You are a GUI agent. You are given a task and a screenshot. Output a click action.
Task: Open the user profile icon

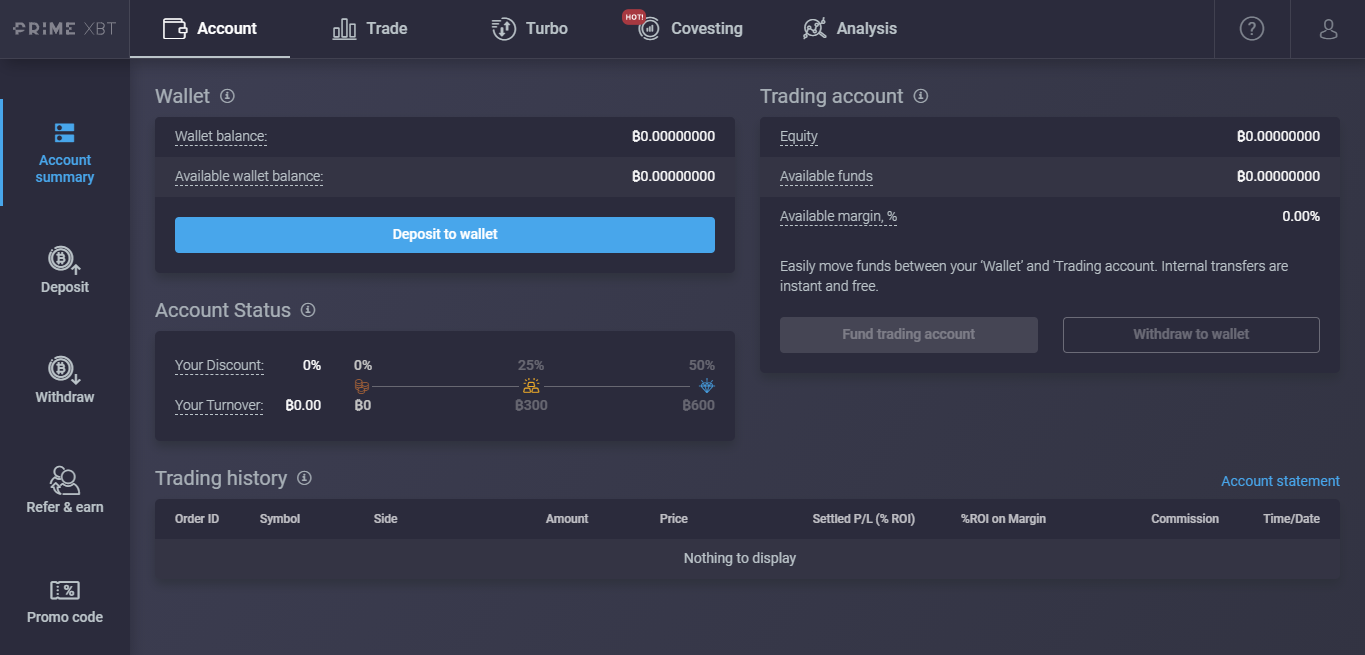click(x=1328, y=29)
